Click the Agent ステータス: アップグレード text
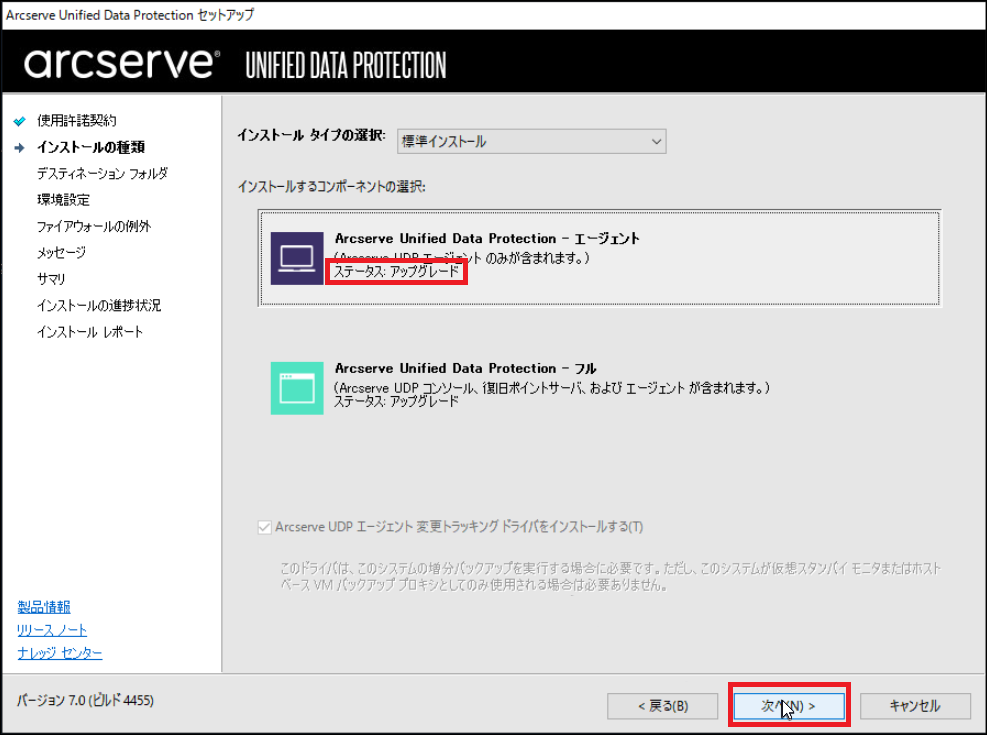This screenshot has width=987, height=735. pyautogui.click(x=397, y=272)
